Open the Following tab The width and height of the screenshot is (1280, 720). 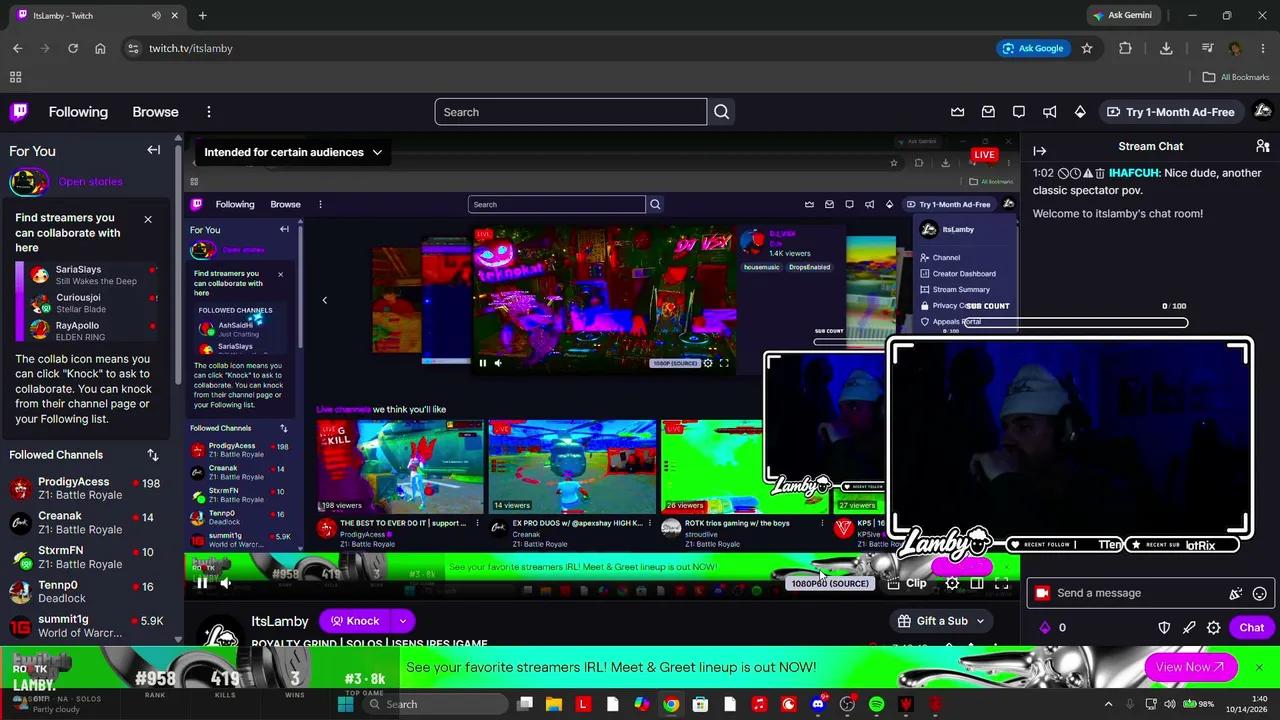pyautogui.click(x=78, y=112)
